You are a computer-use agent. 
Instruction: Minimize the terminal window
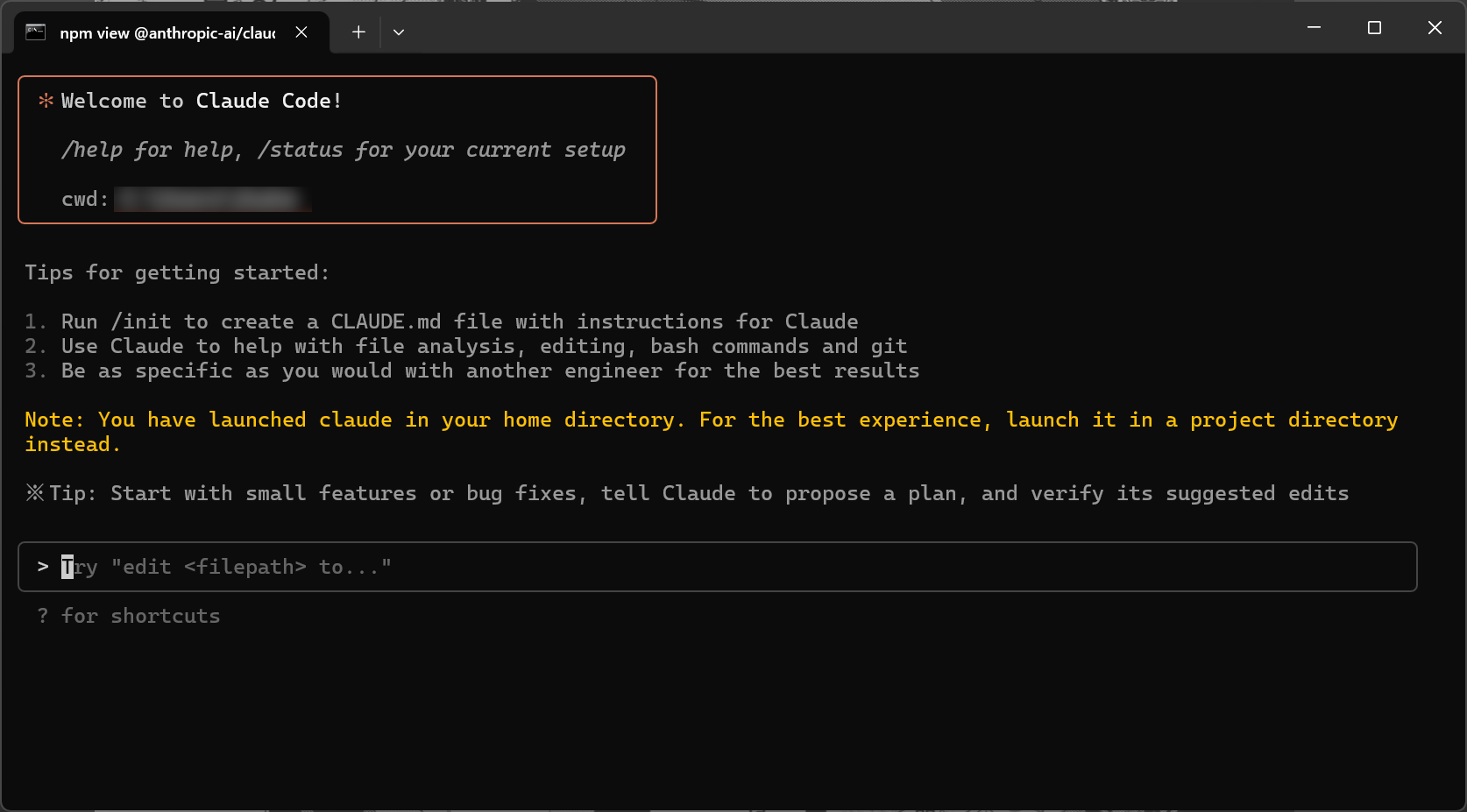pos(1314,28)
